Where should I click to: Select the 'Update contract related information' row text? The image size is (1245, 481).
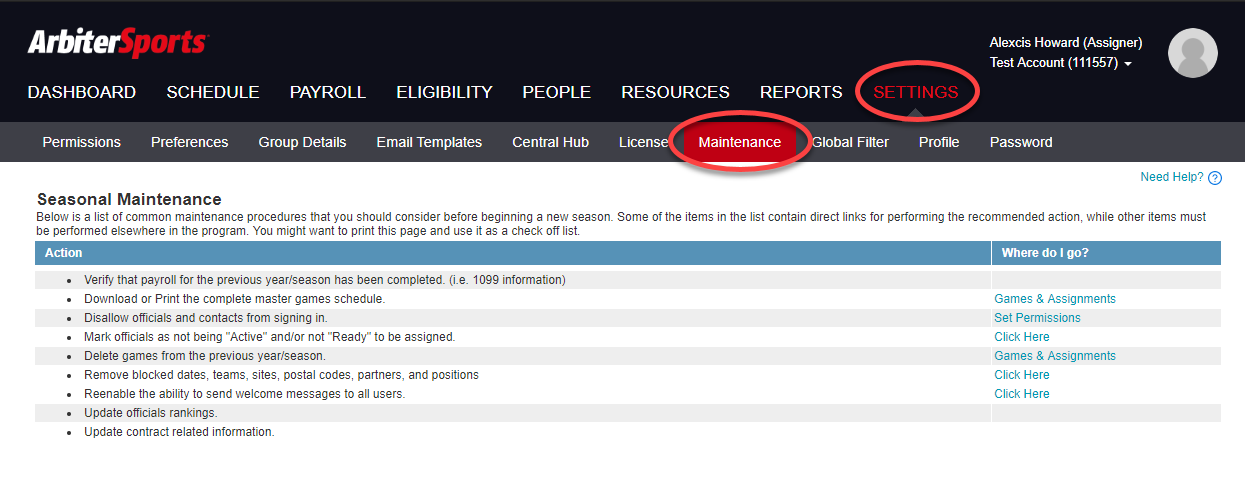(x=179, y=432)
